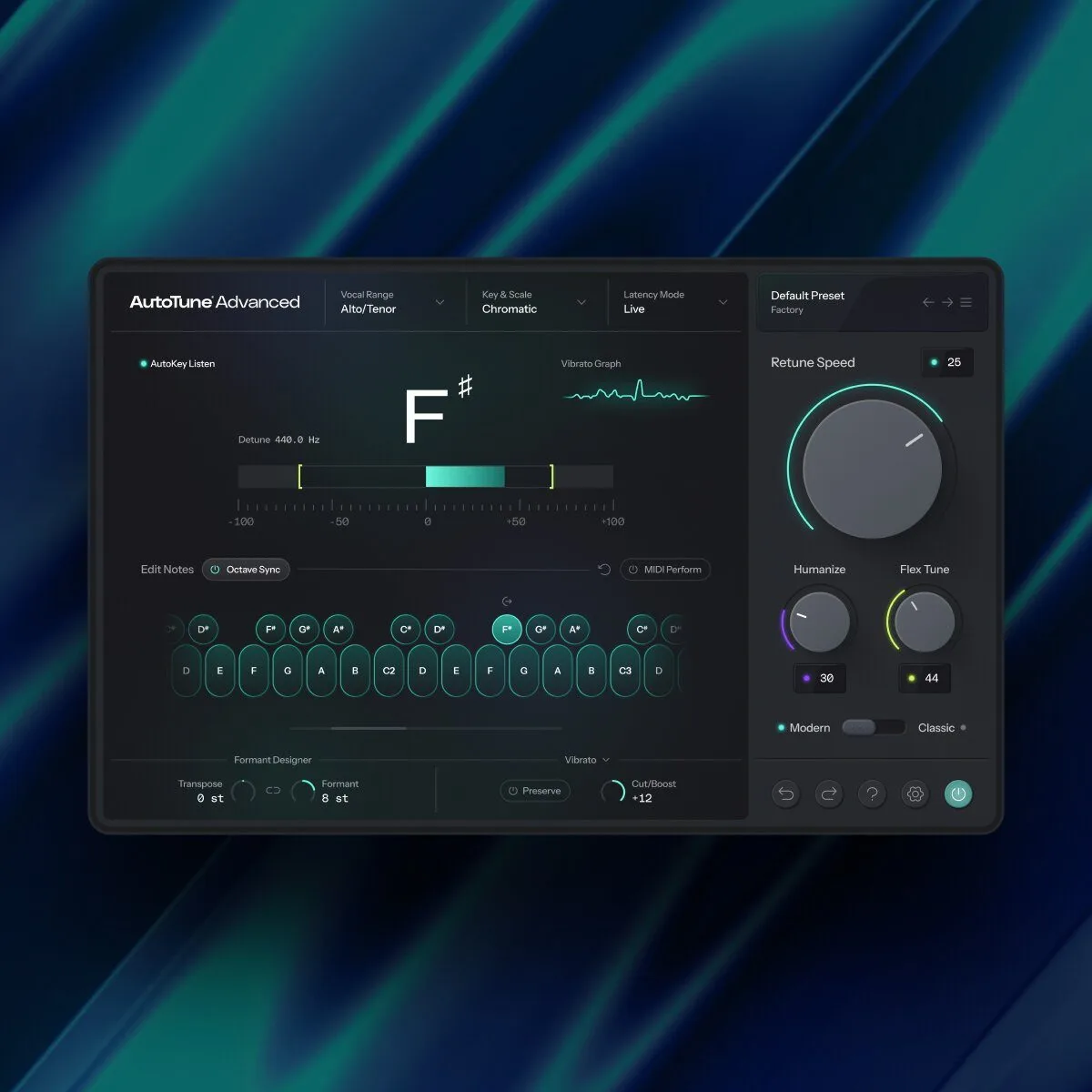Viewport: 1092px width, 1092px height.
Task: Select the B key left of C2
Action: (x=355, y=671)
